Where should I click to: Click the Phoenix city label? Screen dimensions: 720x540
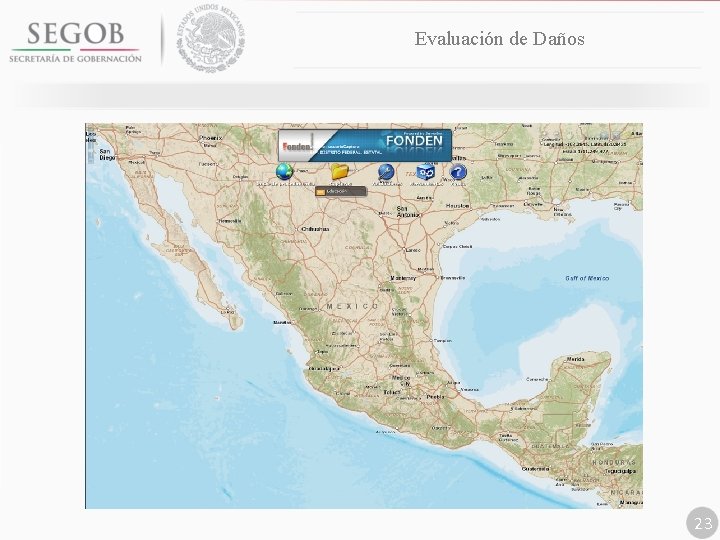211,138
